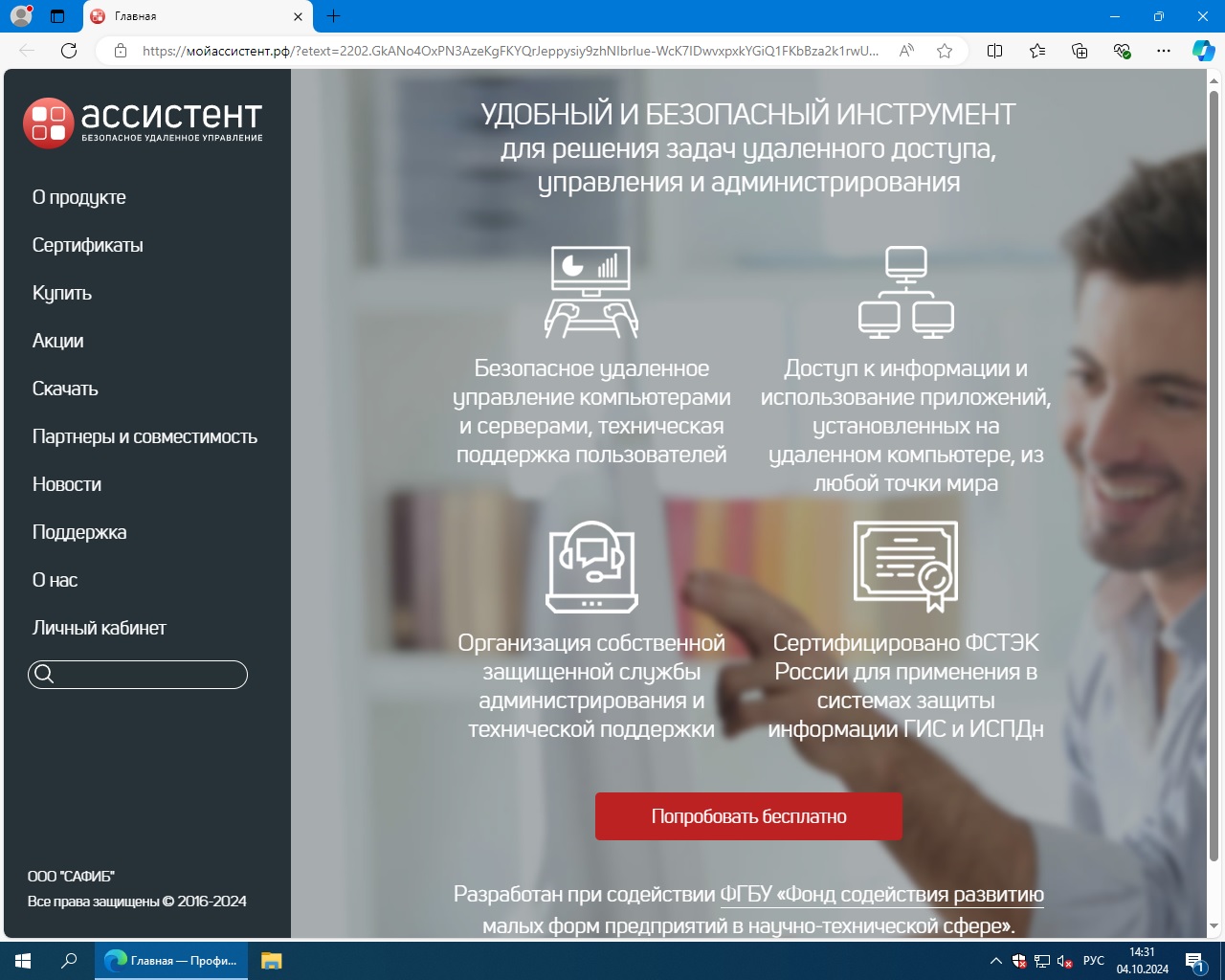Screen dimensions: 1225x980
Task: Open File Explorer from taskbar
Action: pos(272,961)
